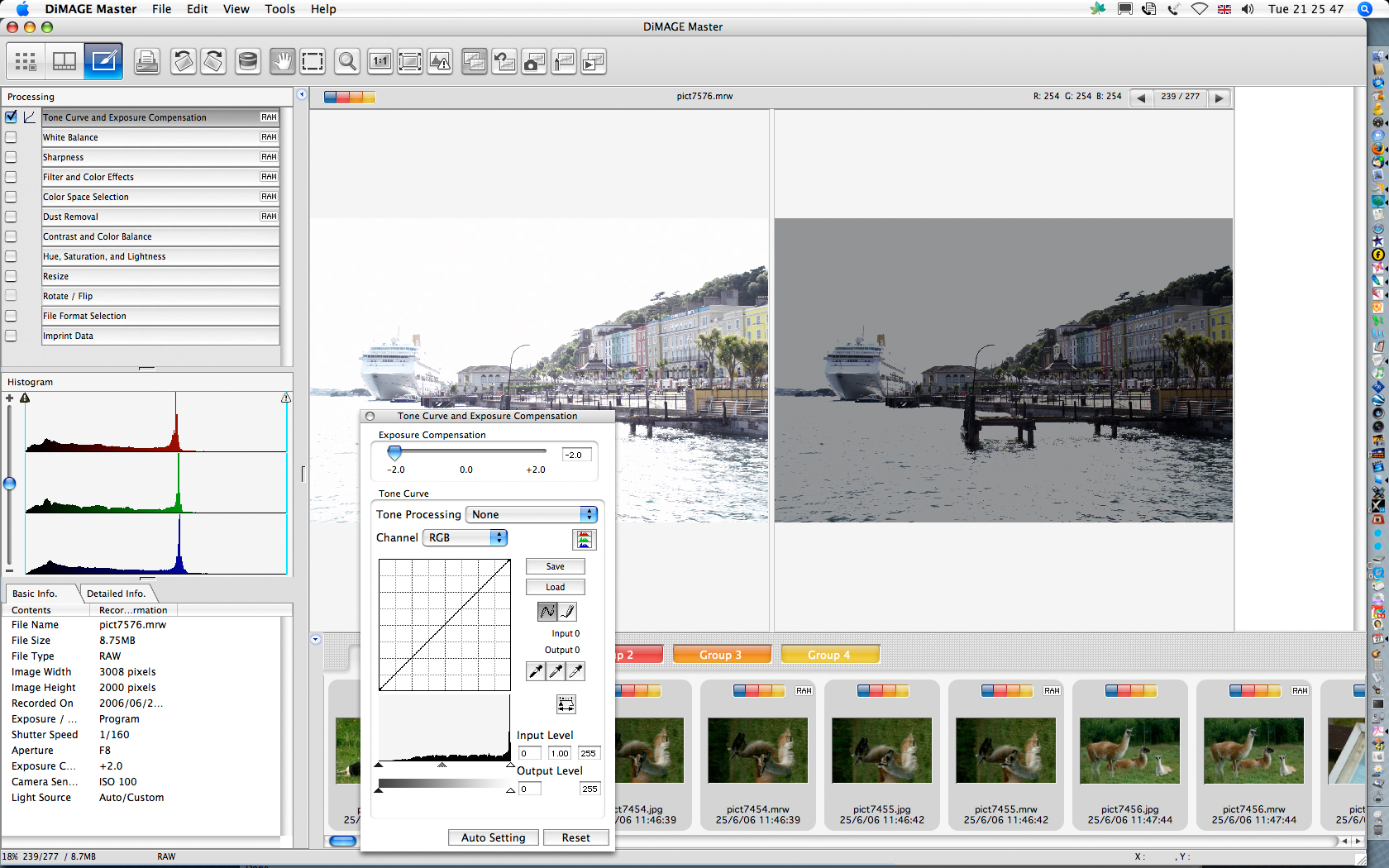Select the Group 4 tab
Image resolution: width=1389 pixels, height=868 pixels.
(829, 655)
